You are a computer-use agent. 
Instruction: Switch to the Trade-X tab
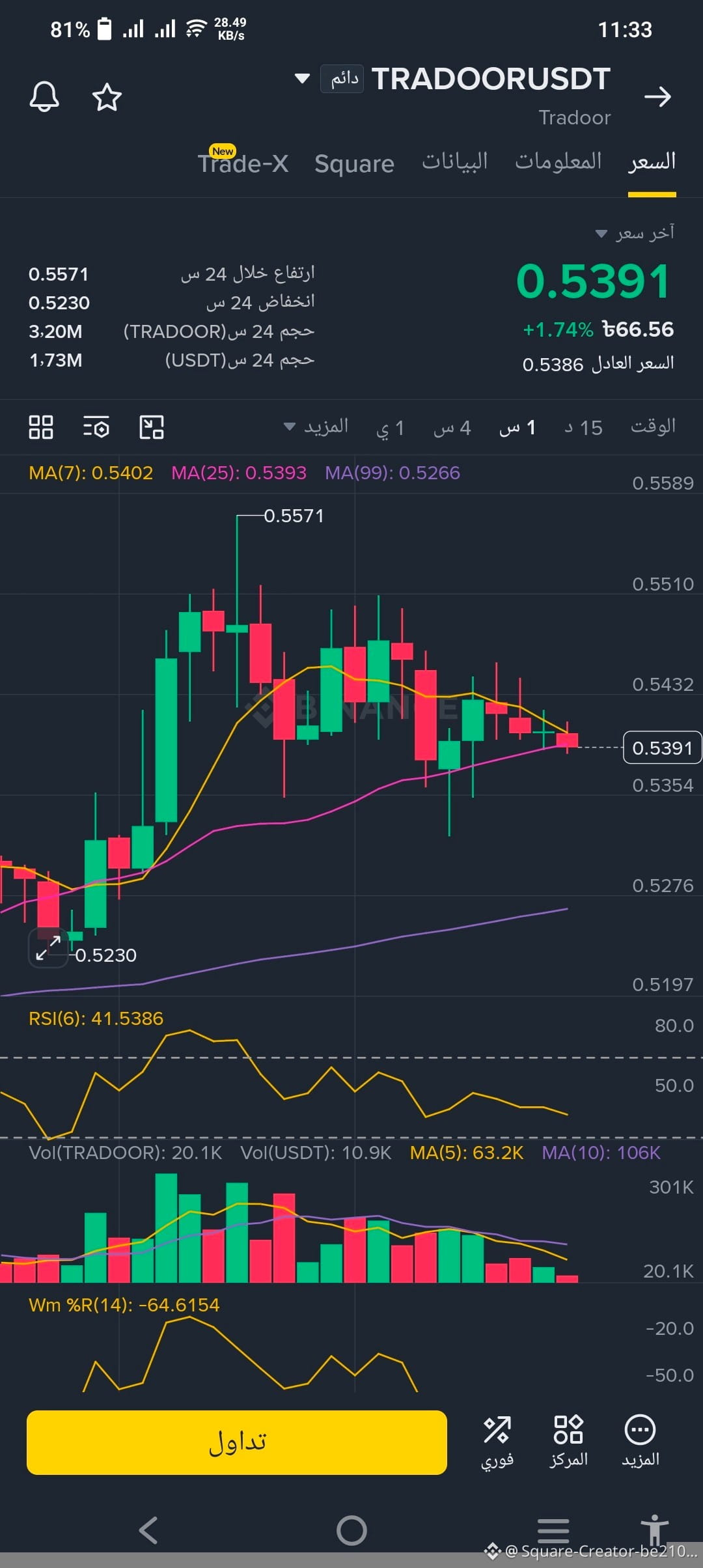tap(243, 163)
